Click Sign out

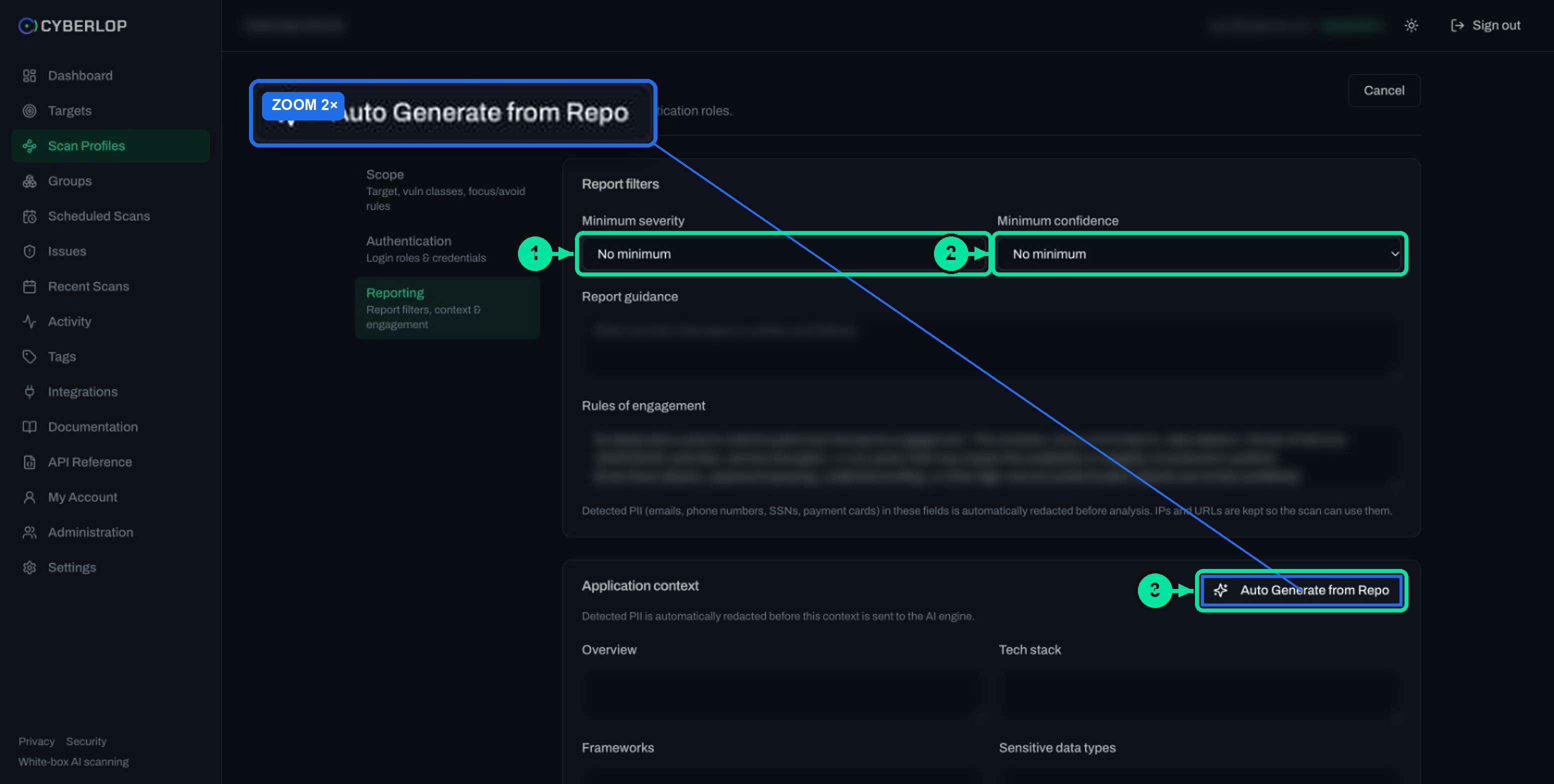pyautogui.click(x=1485, y=25)
